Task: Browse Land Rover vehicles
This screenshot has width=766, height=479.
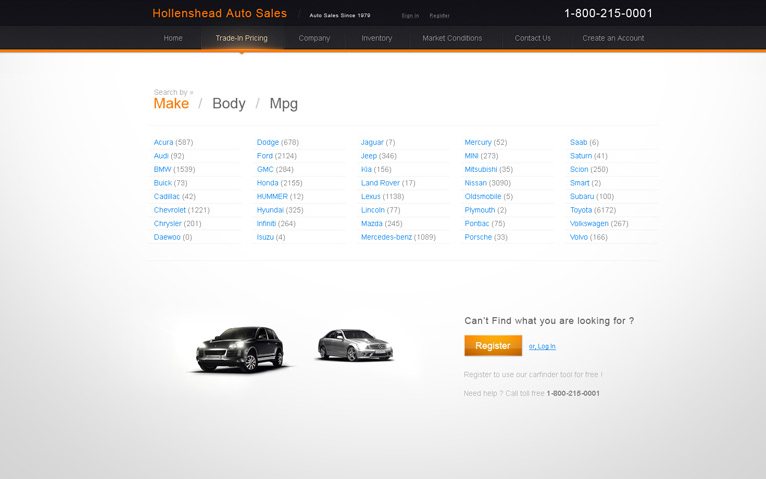Action: (x=380, y=183)
